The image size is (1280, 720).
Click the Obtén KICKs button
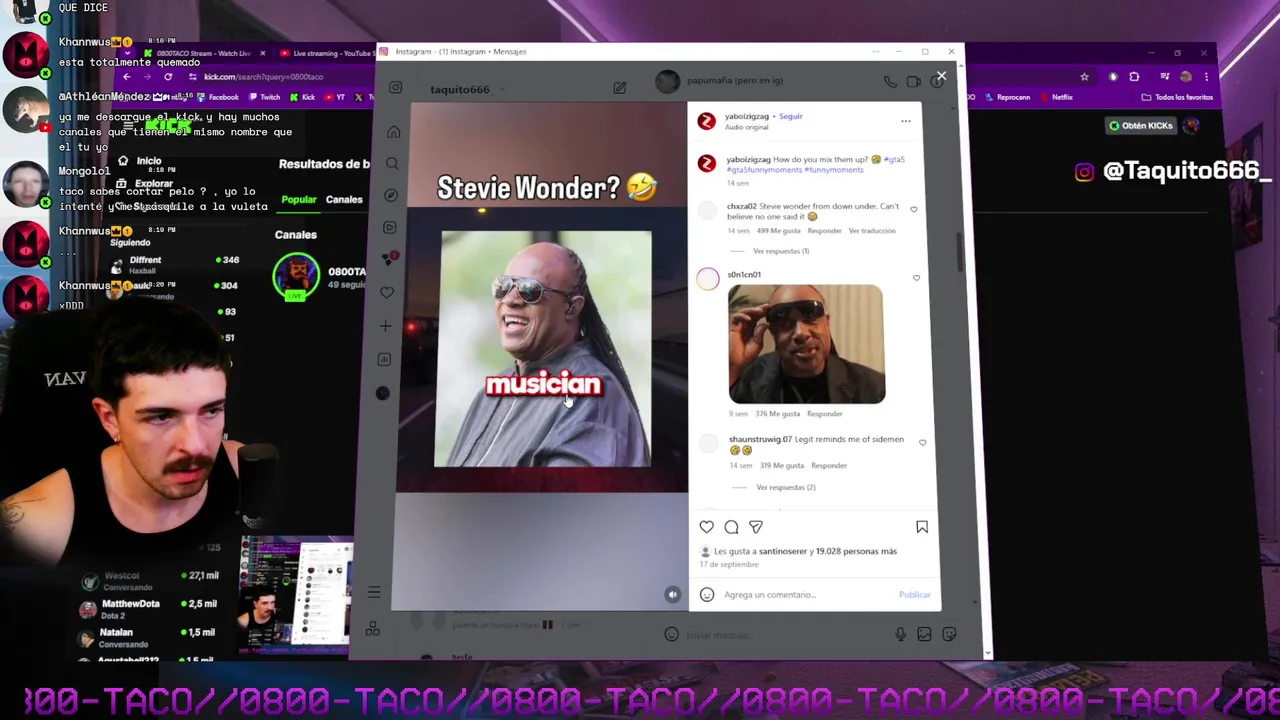[x=1140, y=125]
